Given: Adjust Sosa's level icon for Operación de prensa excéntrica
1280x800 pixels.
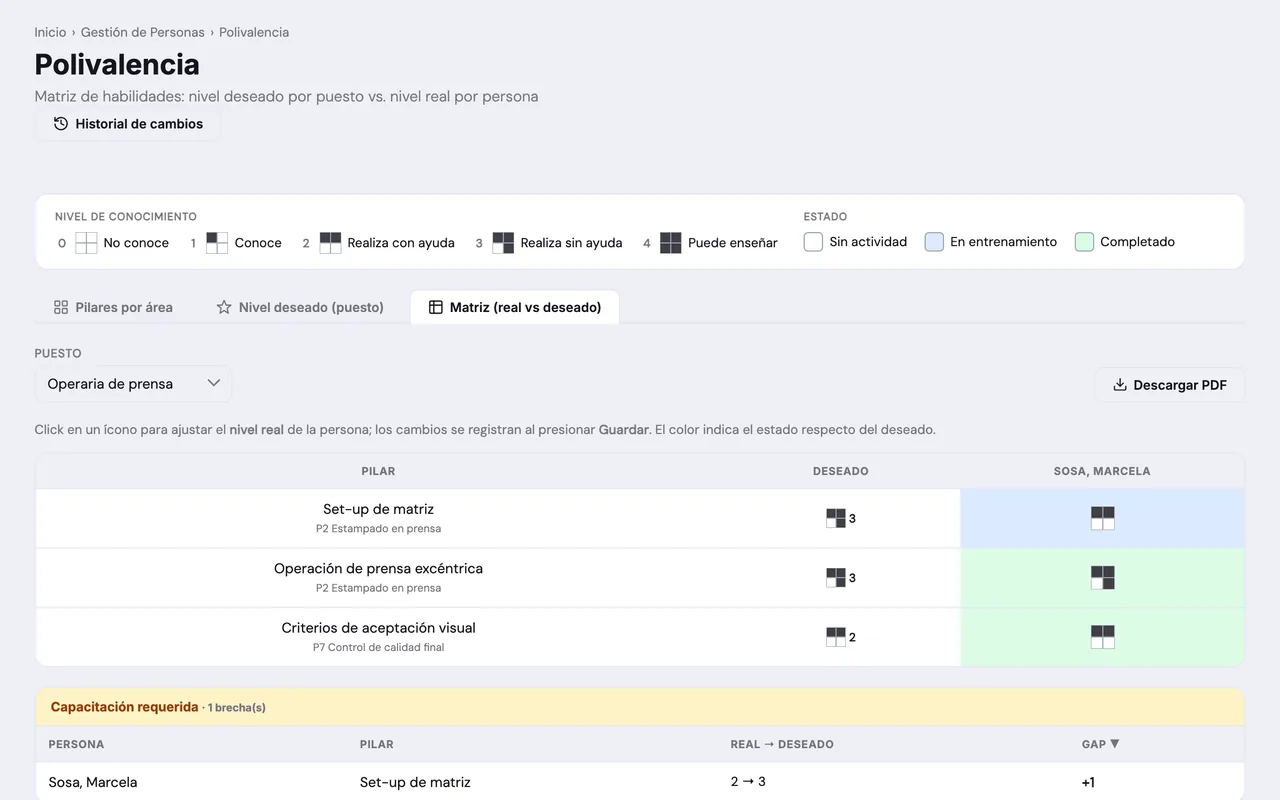Looking at the screenshot, I should coord(1103,578).
